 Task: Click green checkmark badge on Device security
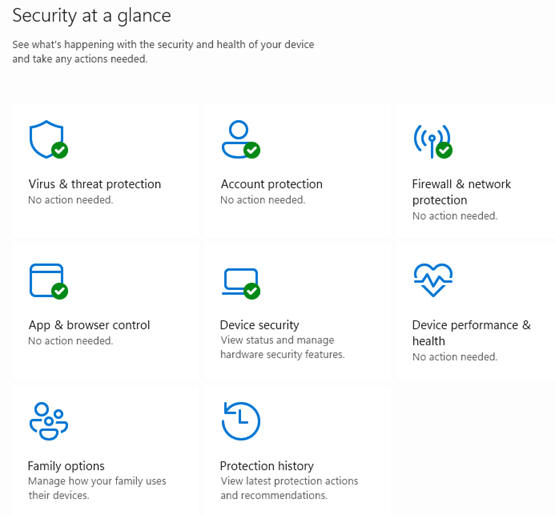coord(252,291)
